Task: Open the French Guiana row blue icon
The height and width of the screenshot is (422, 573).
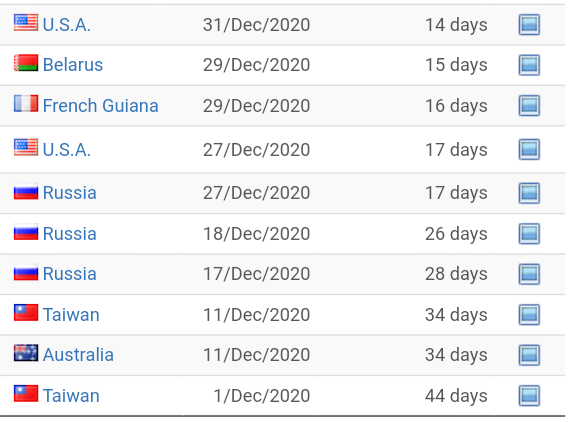Action: click(x=529, y=106)
